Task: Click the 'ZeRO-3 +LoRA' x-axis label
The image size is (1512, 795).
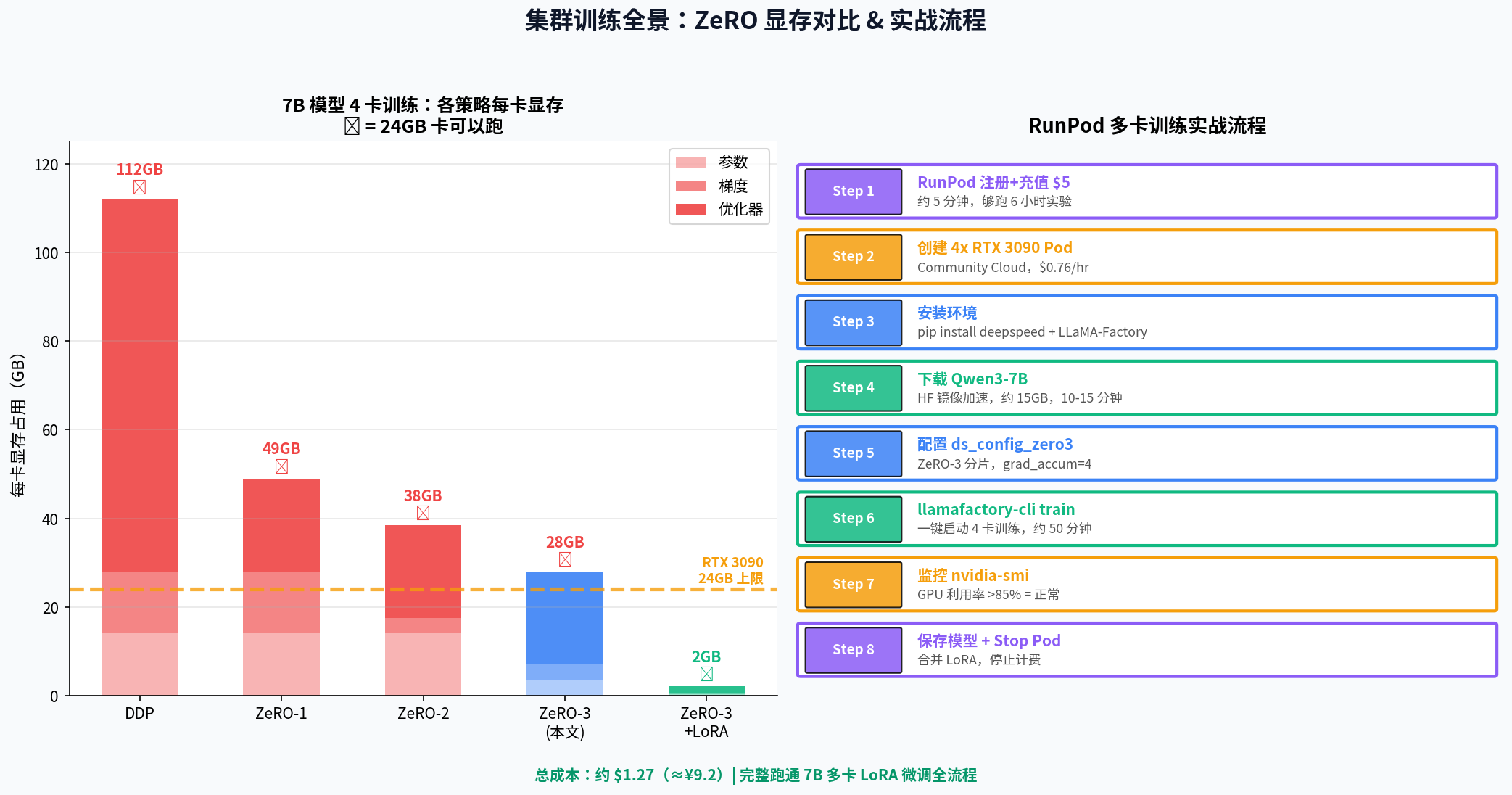Action: point(706,722)
